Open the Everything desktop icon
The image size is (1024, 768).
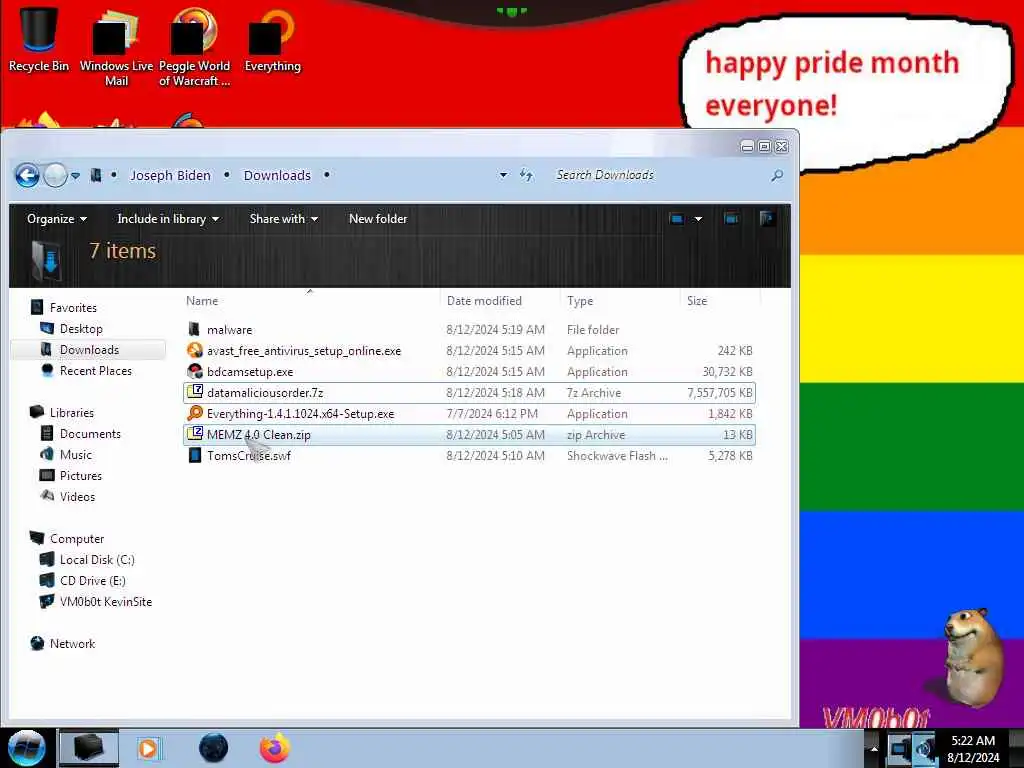272,39
